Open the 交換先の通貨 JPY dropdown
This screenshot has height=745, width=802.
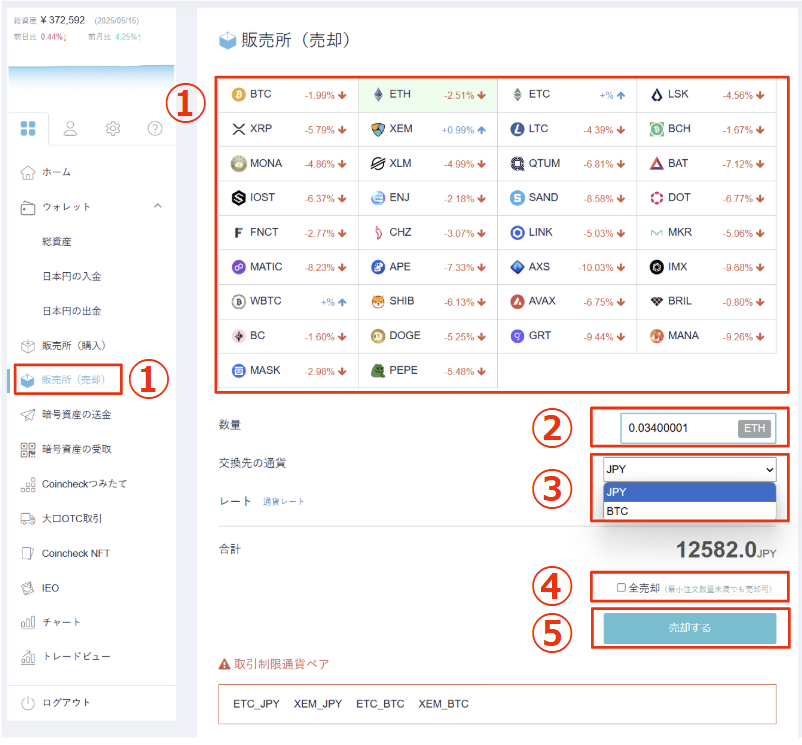(x=689, y=469)
